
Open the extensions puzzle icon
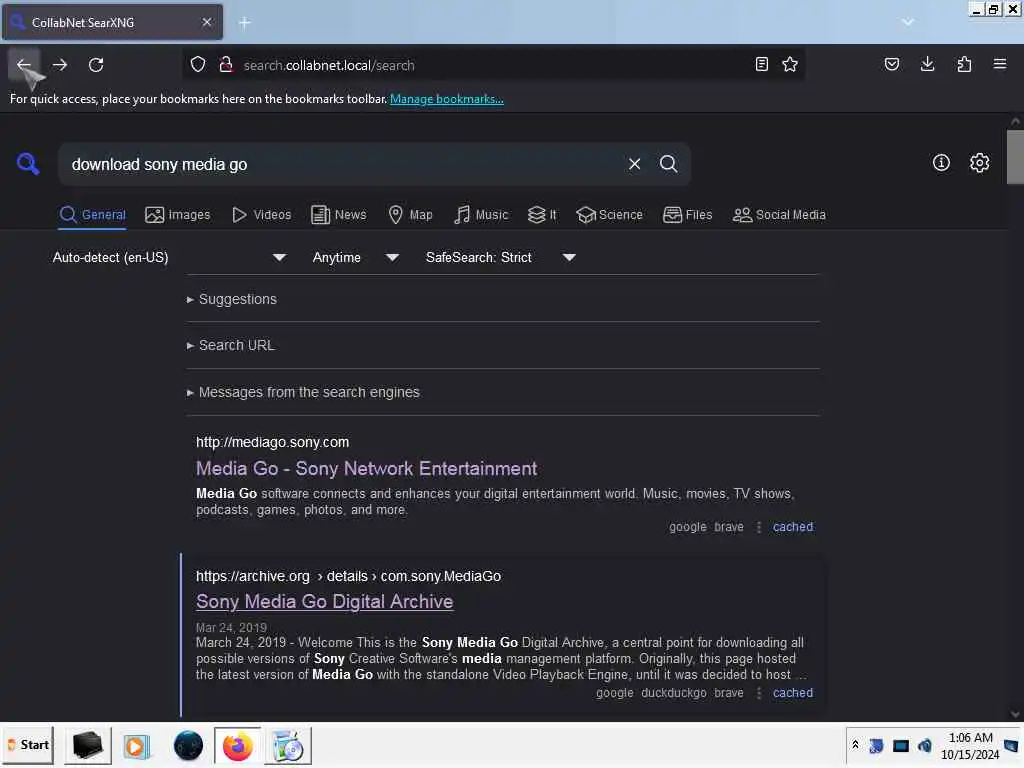tap(964, 64)
